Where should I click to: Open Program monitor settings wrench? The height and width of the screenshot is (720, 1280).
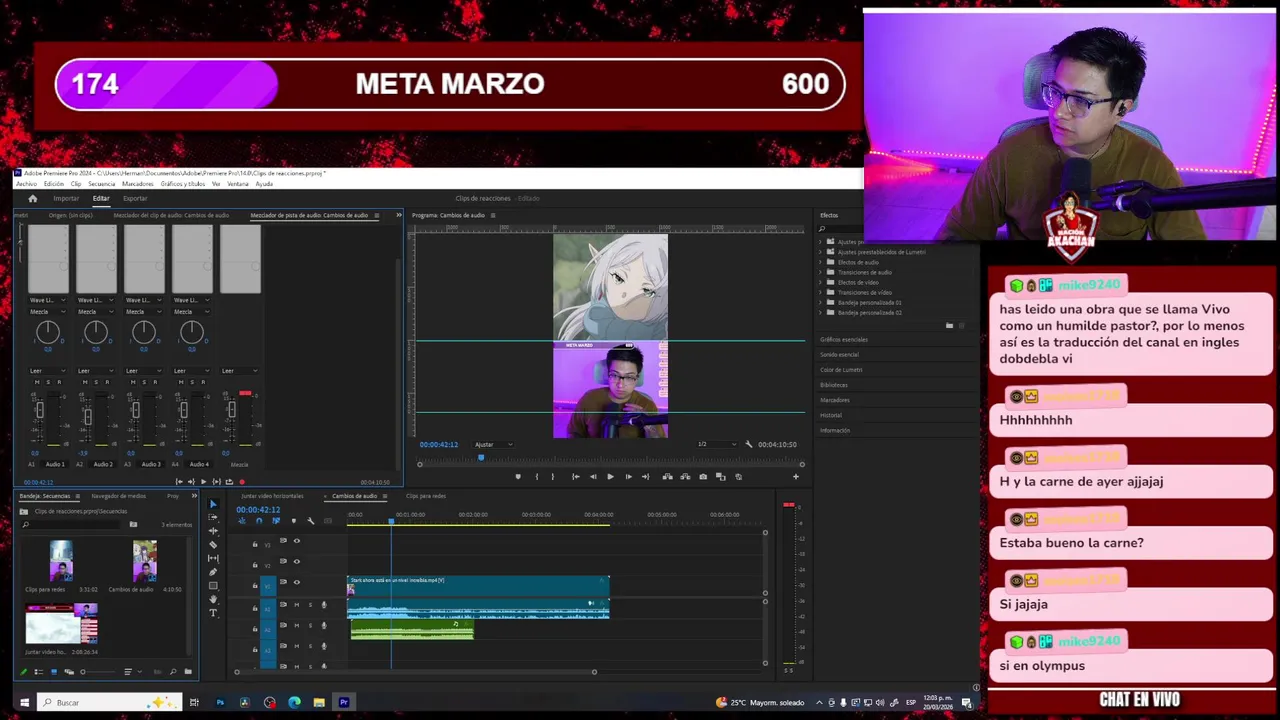pyautogui.click(x=749, y=444)
